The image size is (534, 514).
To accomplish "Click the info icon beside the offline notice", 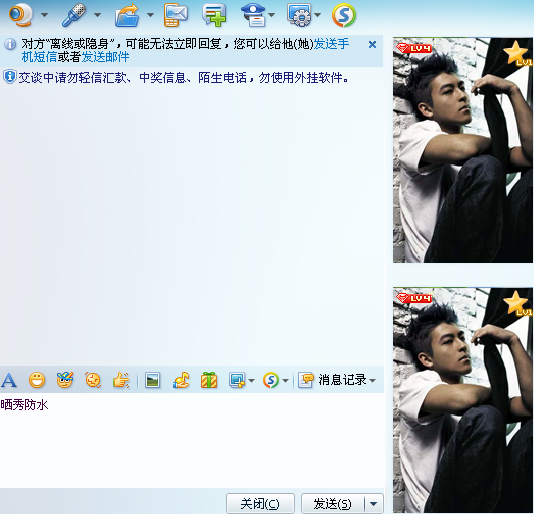I will tap(10, 44).
